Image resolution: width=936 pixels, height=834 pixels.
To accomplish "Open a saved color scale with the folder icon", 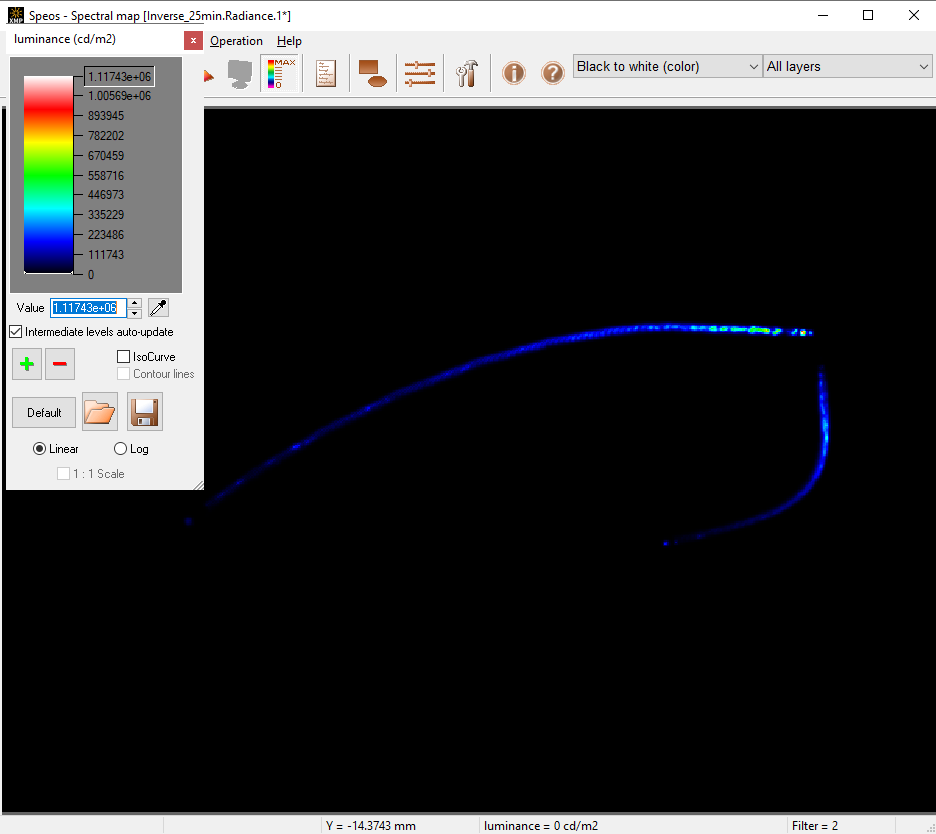I will pos(99,411).
